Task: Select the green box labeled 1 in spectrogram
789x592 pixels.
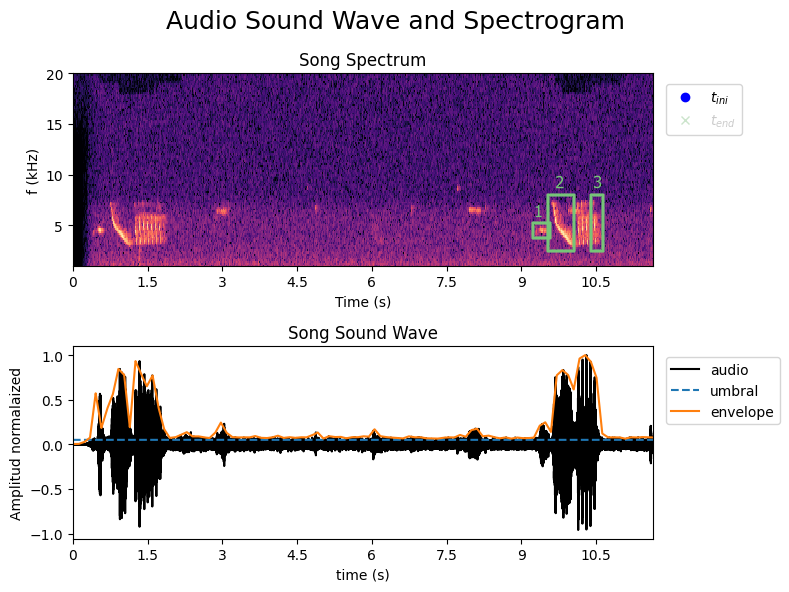Action: point(541,230)
